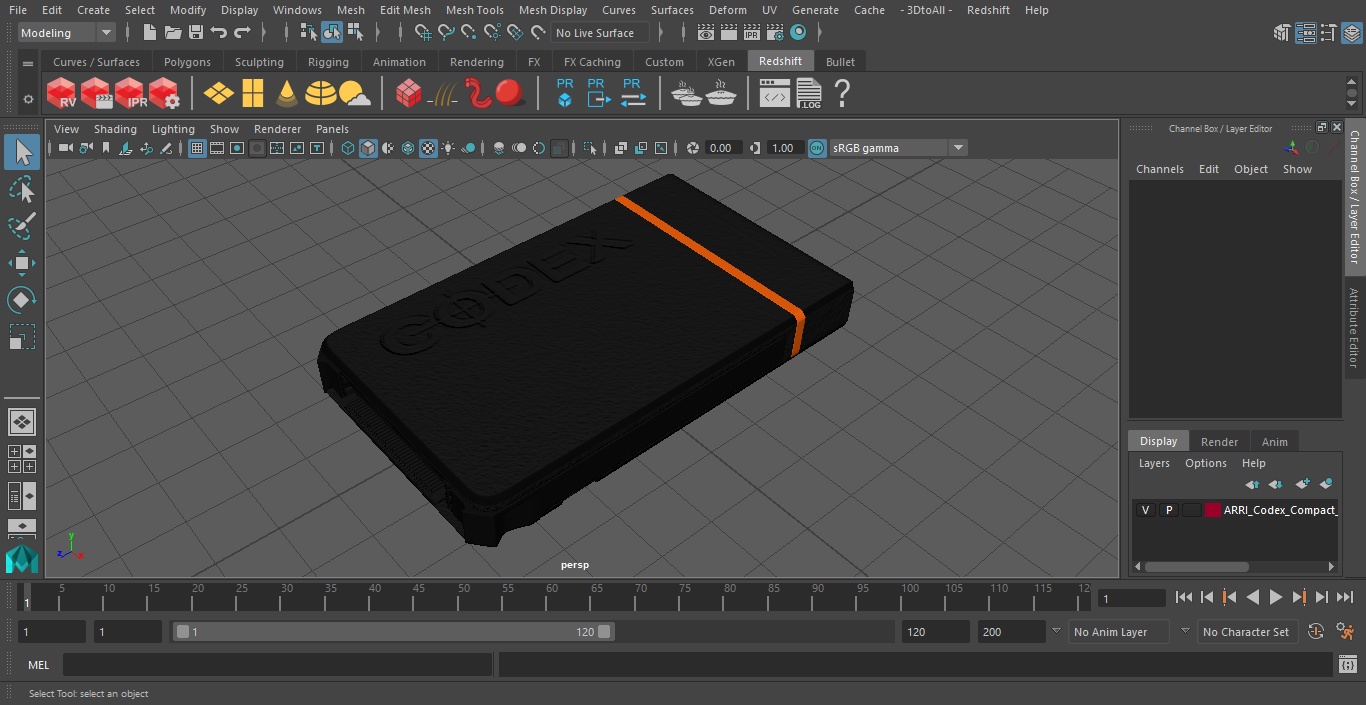Open the Redshift LOG file icon

tap(808, 94)
